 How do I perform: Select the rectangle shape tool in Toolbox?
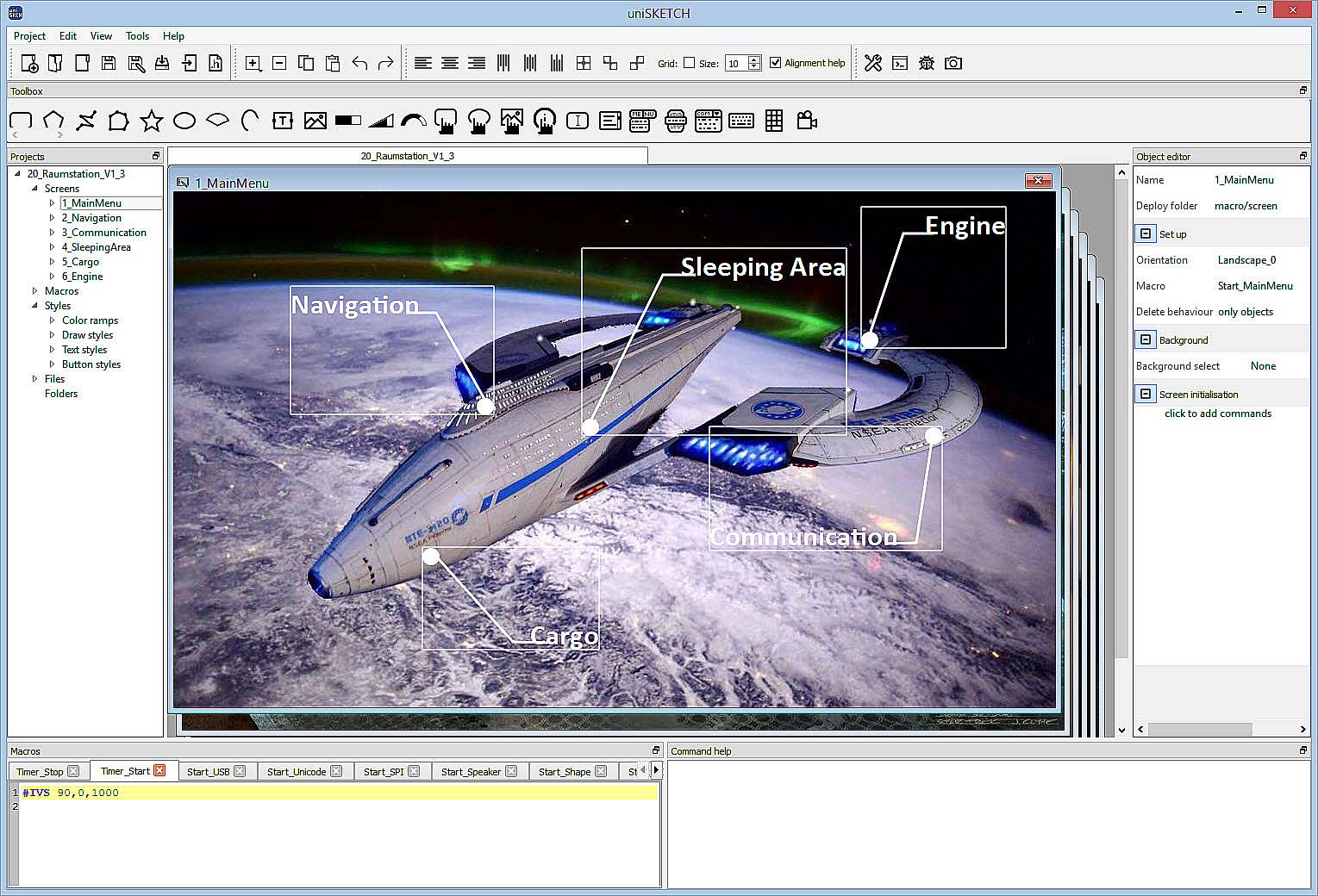21,121
